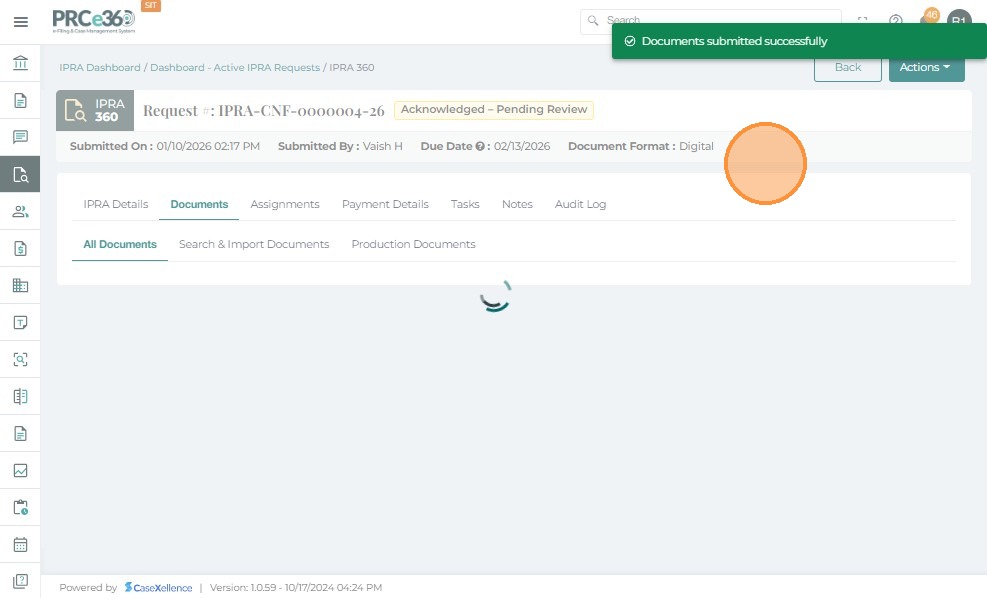987x599 pixels.
Task: Open the calendar sidebar icon
Action: pos(20,544)
